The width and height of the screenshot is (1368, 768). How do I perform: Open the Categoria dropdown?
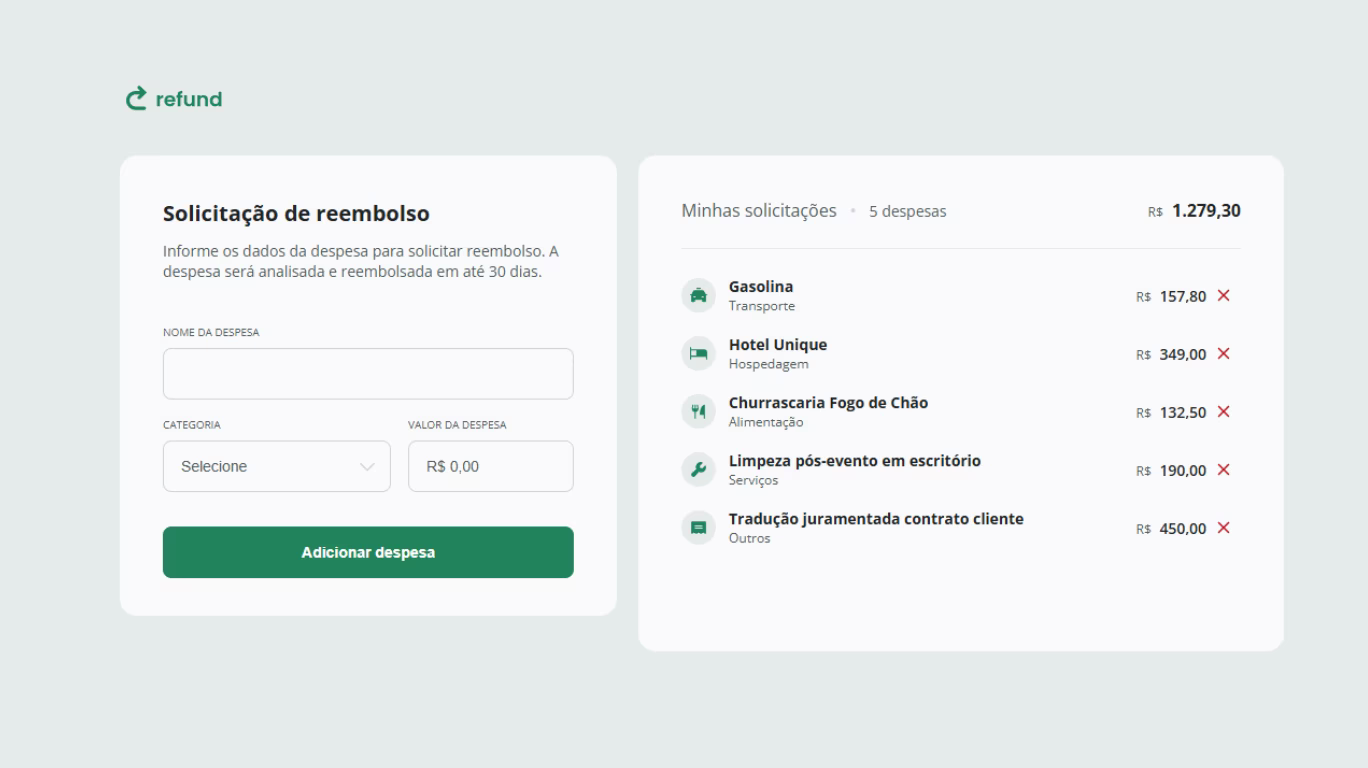click(276, 466)
